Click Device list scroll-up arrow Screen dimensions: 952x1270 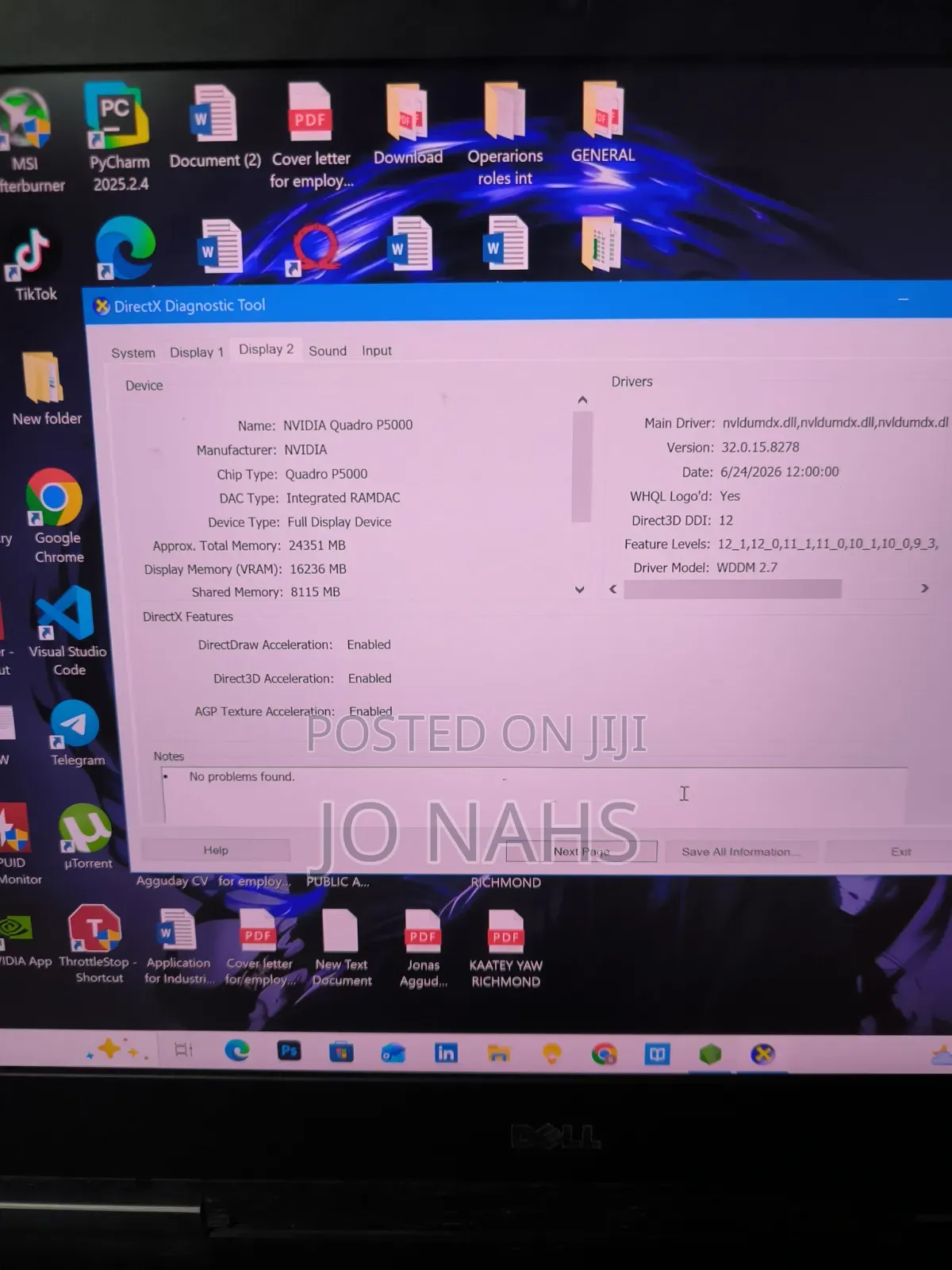pos(582,400)
